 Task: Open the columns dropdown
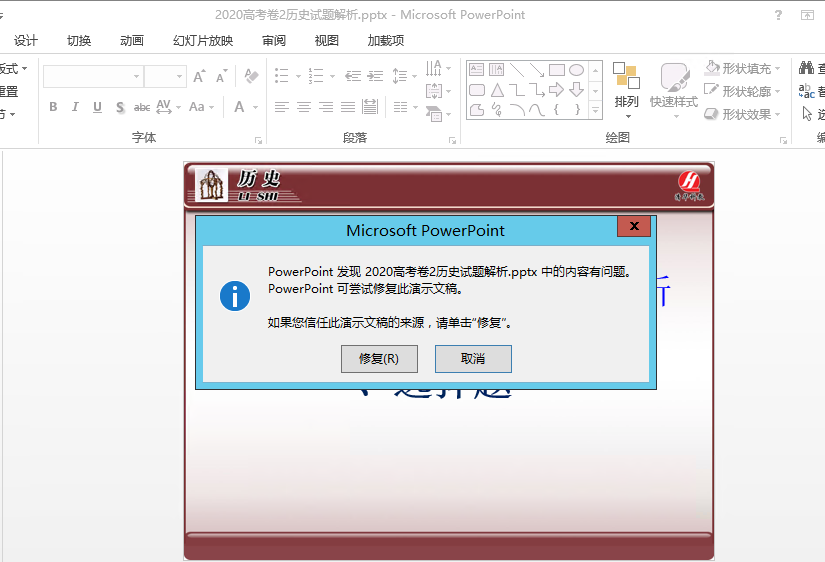(x=406, y=107)
